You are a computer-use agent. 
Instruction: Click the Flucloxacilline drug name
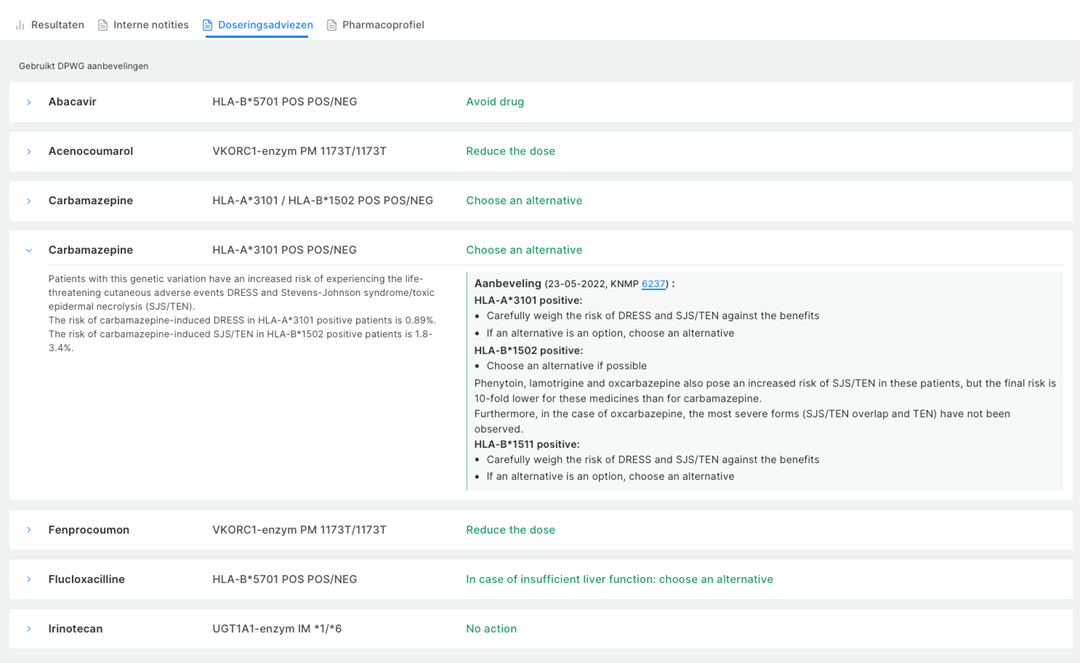(x=86, y=580)
